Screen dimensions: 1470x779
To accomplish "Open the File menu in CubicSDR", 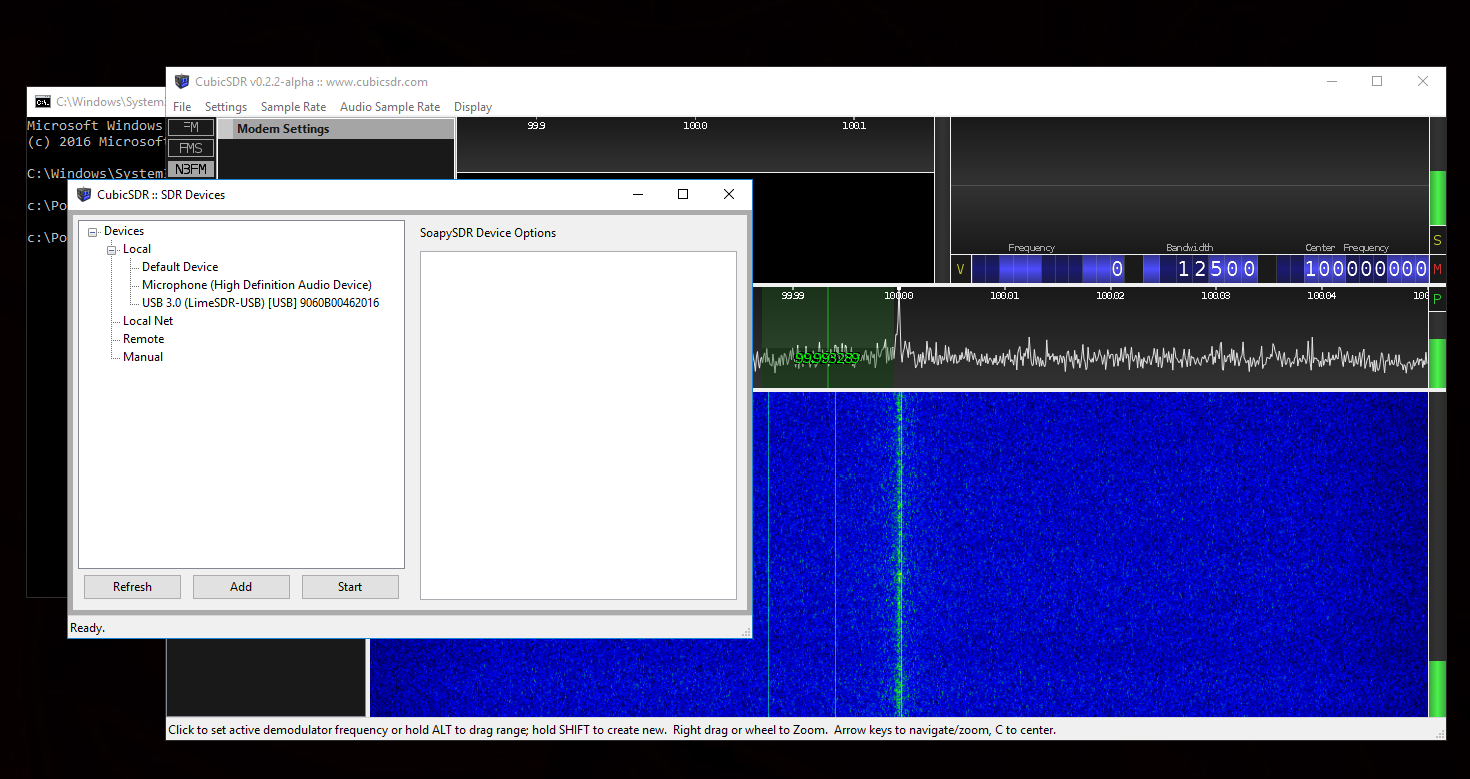I will [x=182, y=107].
